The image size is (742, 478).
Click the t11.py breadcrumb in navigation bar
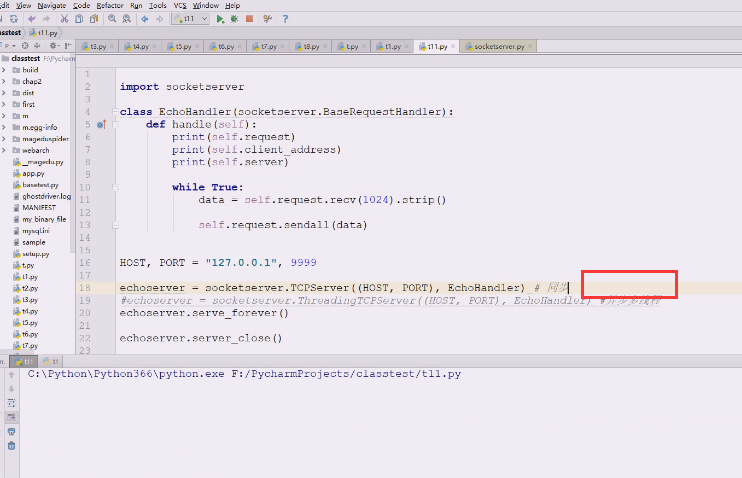[43, 33]
